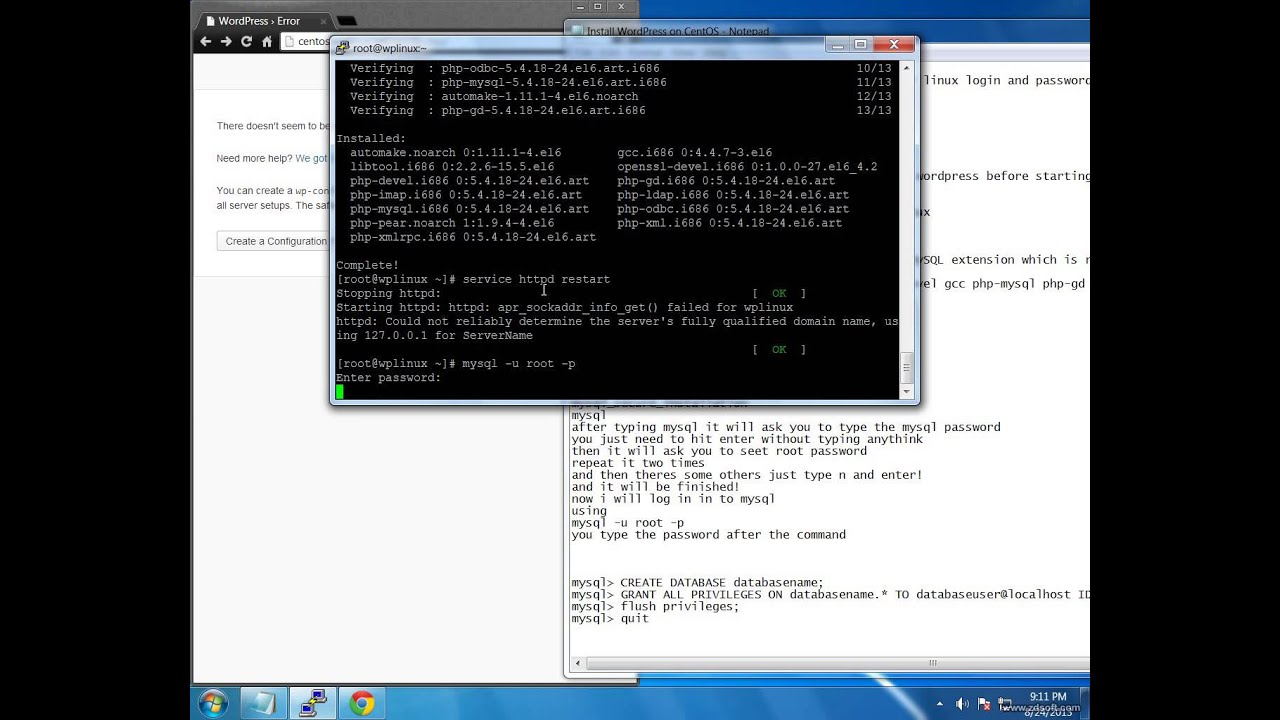
Task: Click the Notepad horizontal scrollbar left arrow
Action: (577, 662)
